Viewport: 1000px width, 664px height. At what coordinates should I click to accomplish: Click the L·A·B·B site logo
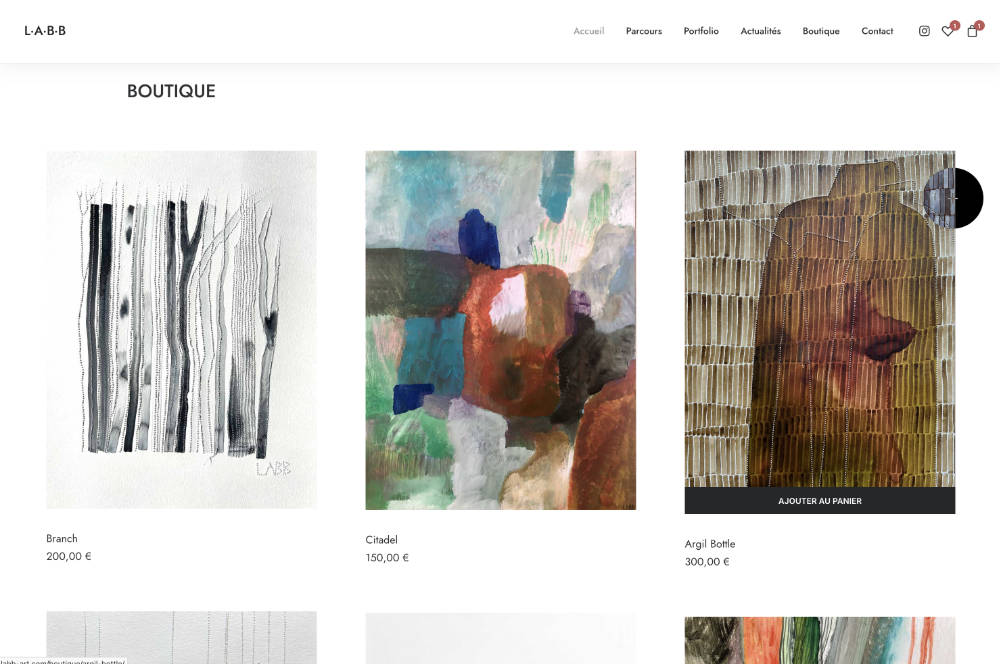[x=45, y=31]
